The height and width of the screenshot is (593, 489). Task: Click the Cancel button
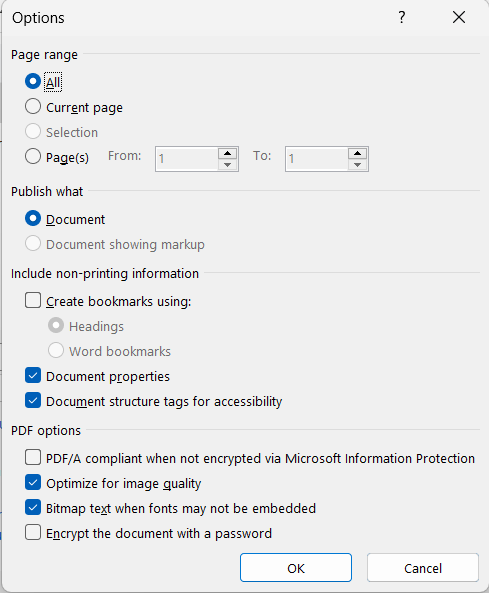coord(423,568)
